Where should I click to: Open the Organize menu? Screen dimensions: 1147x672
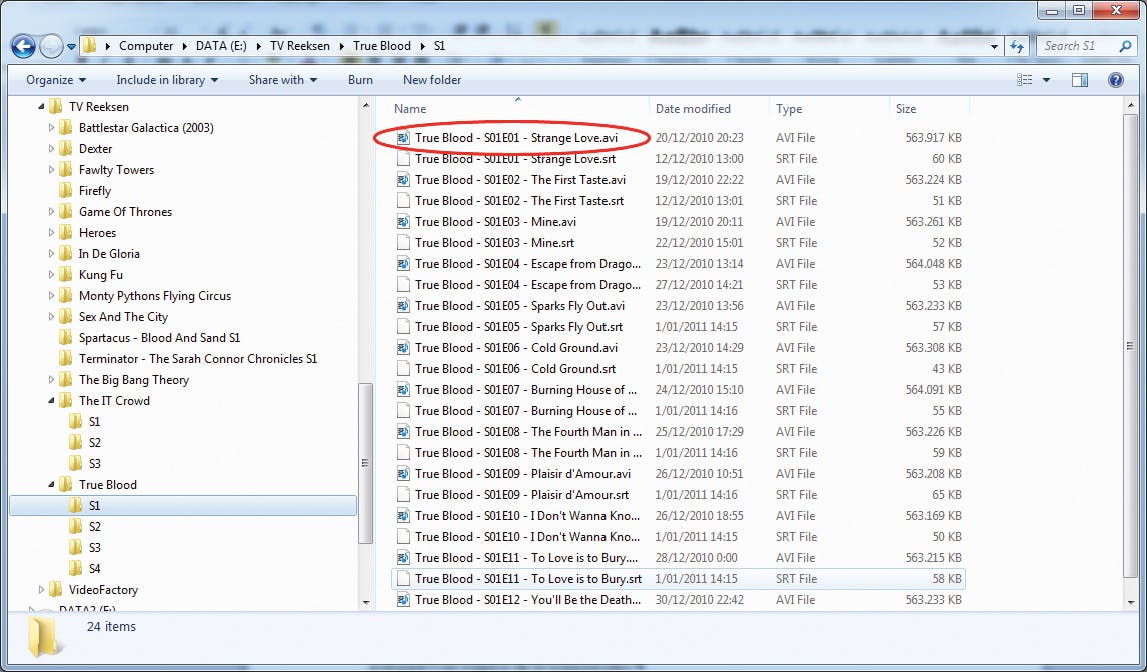pyautogui.click(x=56, y=80)
